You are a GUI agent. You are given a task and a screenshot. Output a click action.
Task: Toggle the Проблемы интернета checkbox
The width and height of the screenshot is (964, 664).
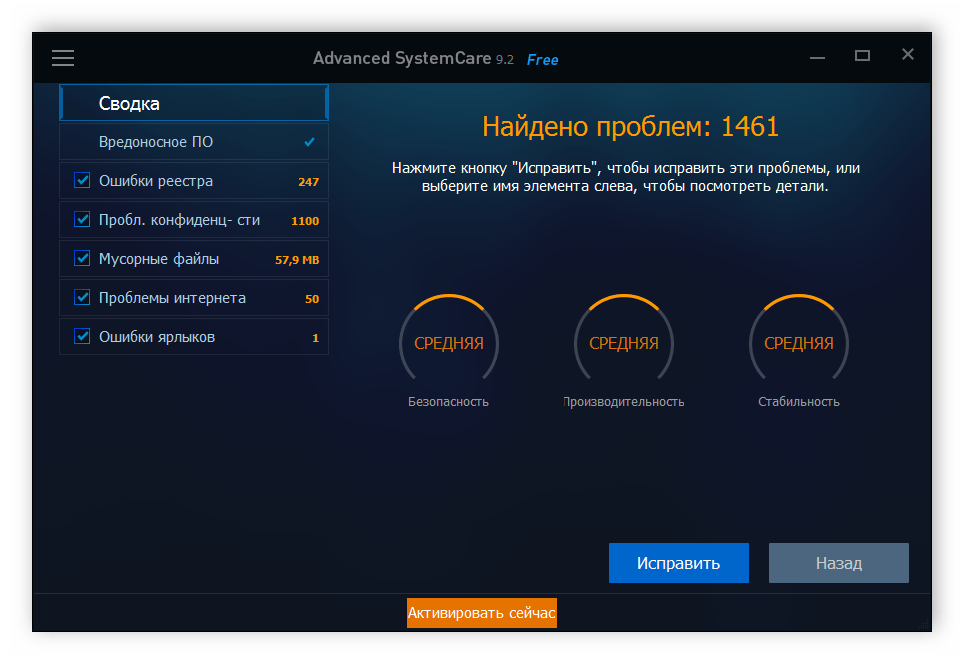tap(81, 297)
